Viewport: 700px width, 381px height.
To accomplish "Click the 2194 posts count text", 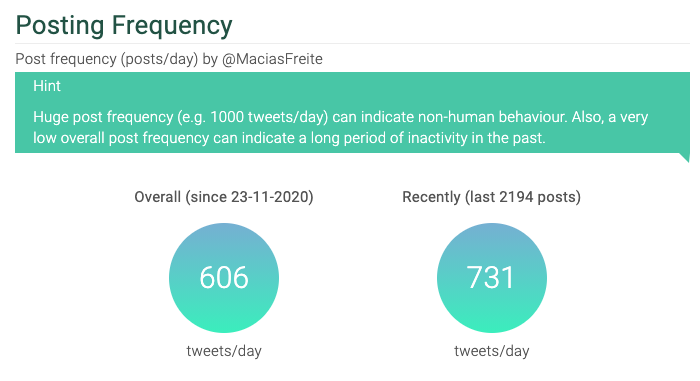I will coord(538,197).
